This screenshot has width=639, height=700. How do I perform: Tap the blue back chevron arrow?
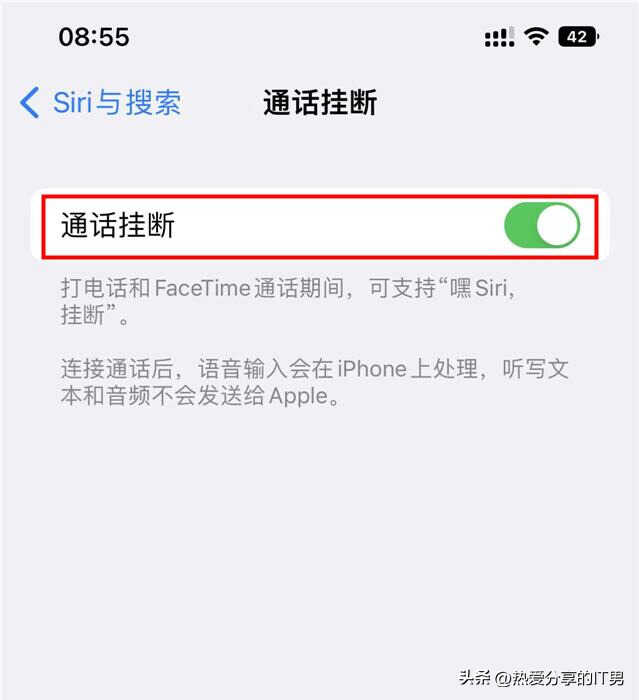coord(30,103)
